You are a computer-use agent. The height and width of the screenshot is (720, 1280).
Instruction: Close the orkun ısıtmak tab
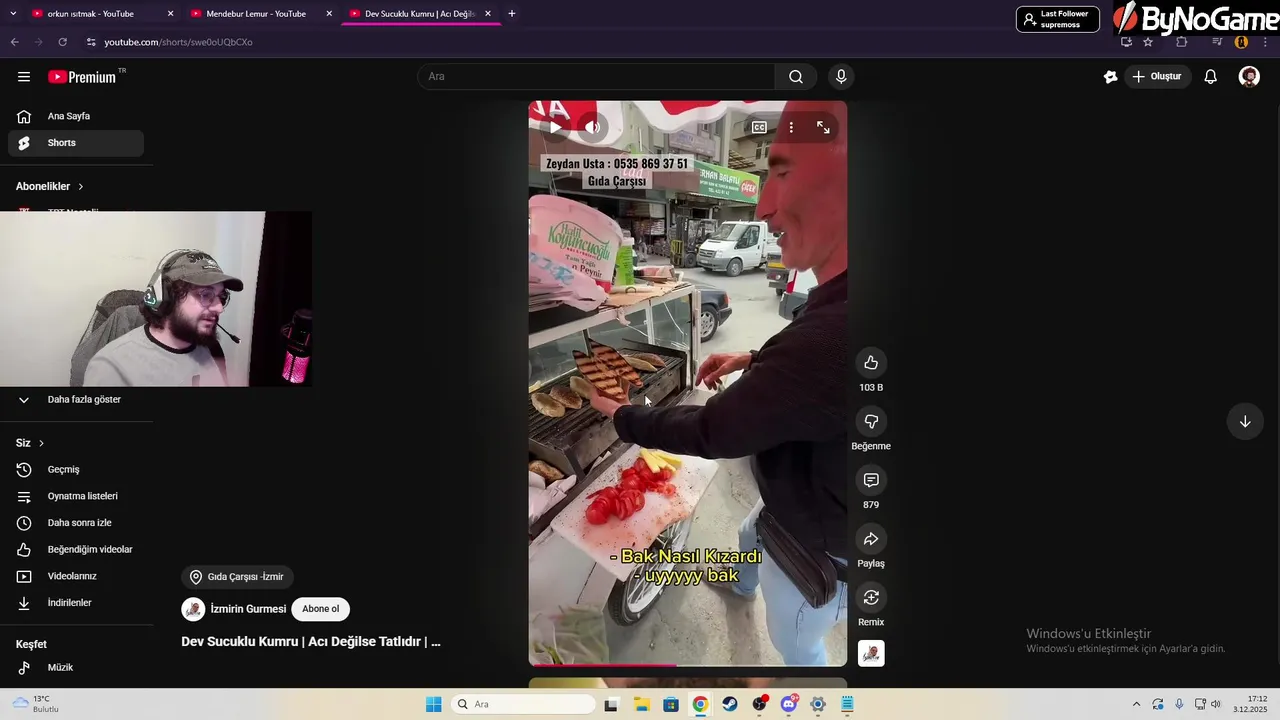tap(170, 14)
